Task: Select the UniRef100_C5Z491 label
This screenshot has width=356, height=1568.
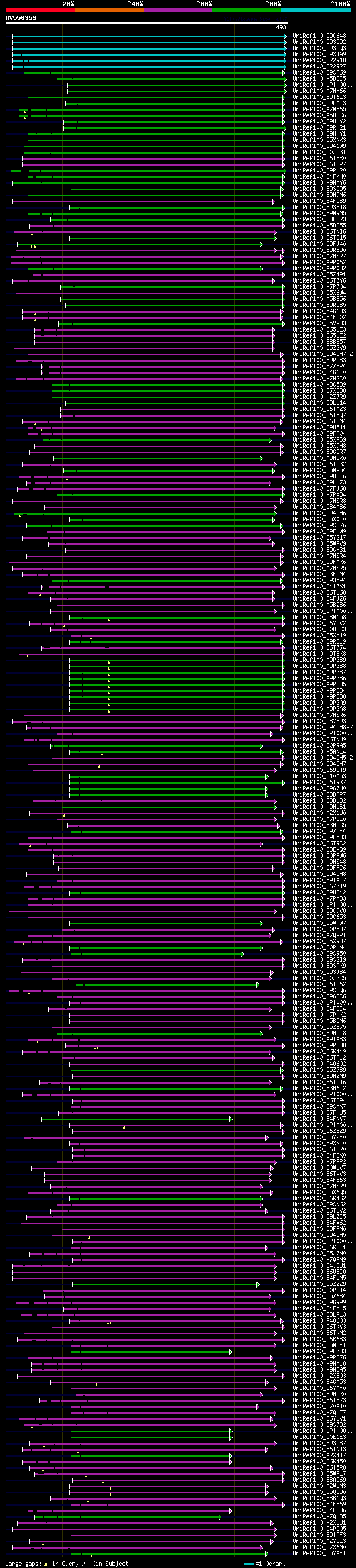Action: click(x=319, y=275)
